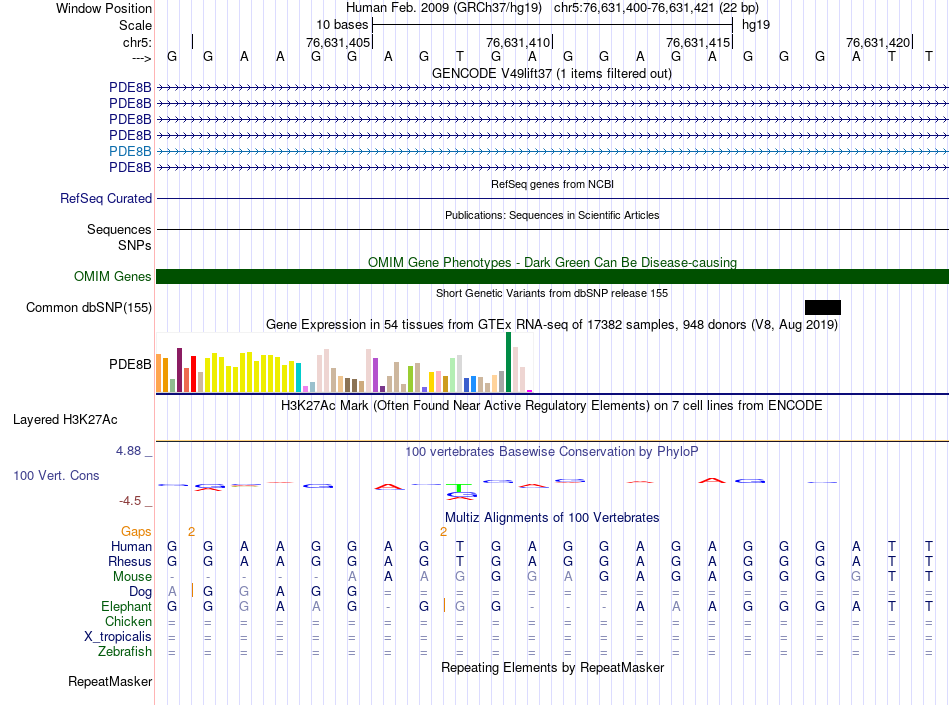Select the Elephant row label in Multiz alignment
The width and height of the screenshot is (950, 705).
[126, 607]
